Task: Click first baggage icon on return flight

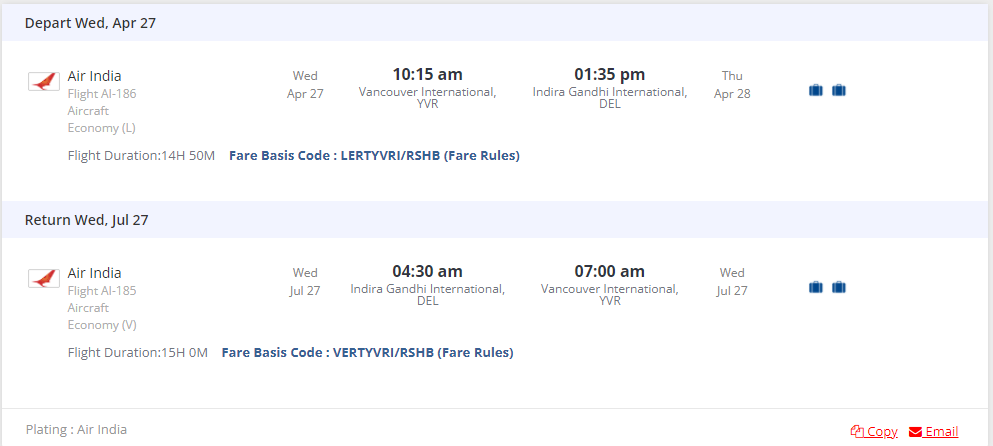Action: tap(816, 287)
